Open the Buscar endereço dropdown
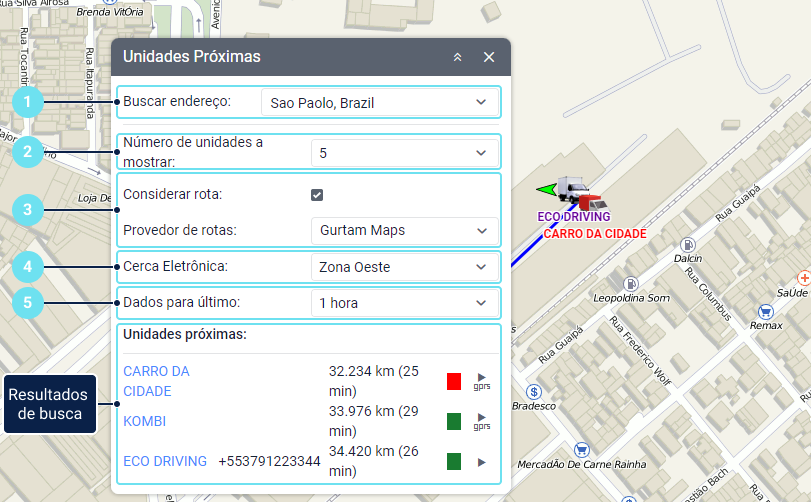The height and width of the screenshot is (502, 811). pos(380,102)
